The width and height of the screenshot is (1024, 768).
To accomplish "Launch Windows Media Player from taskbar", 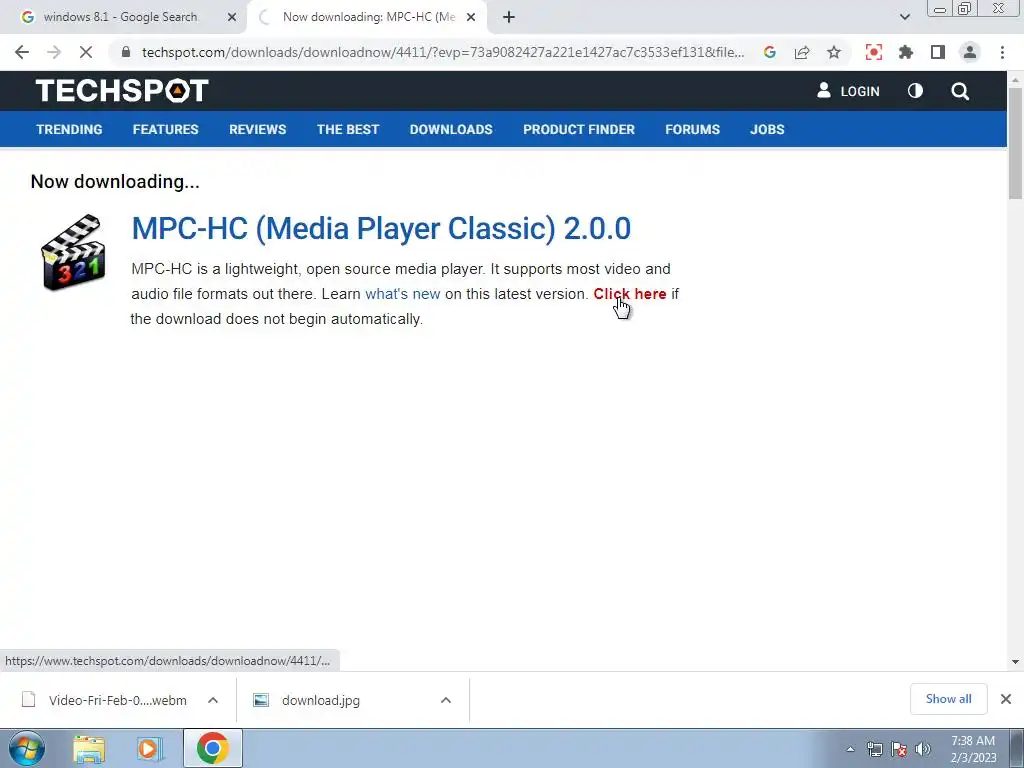I will click(x=150, y=748).
